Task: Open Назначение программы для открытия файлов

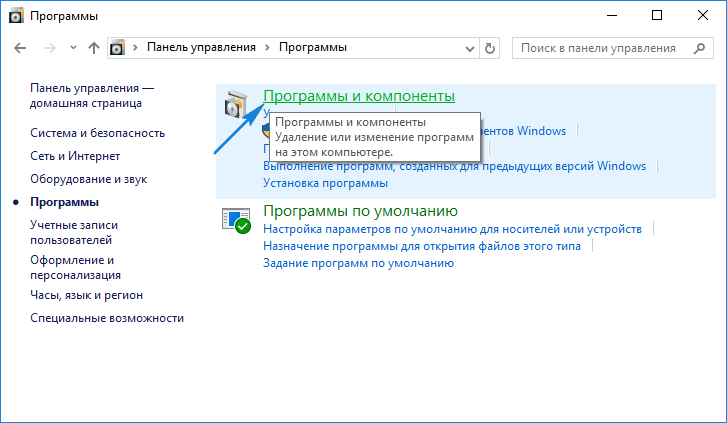Action: click(x=422, y=246)
